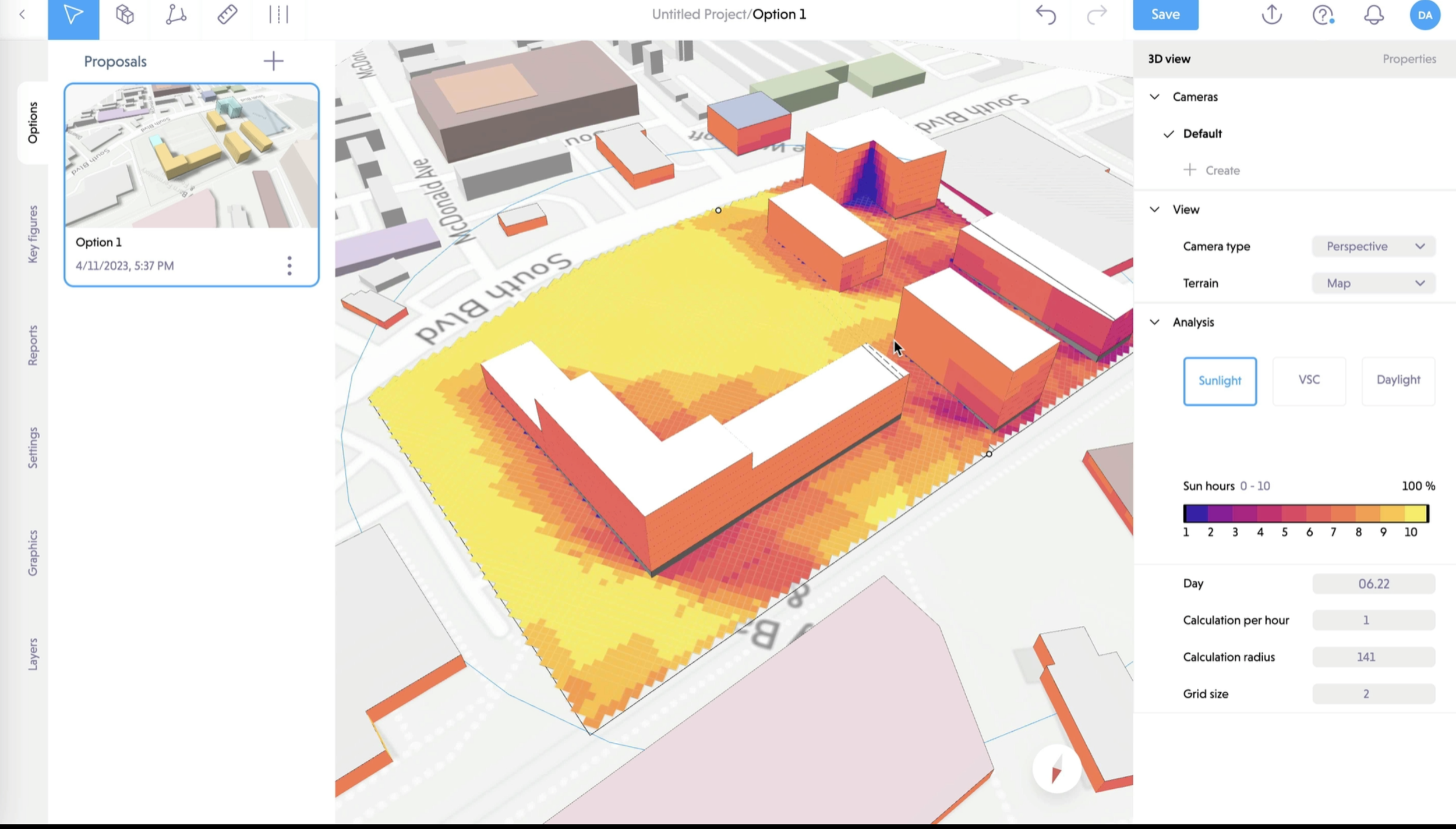Activate the ruler measure tool
Viewport: 1456px width, 829px height.
pos(227,15)
